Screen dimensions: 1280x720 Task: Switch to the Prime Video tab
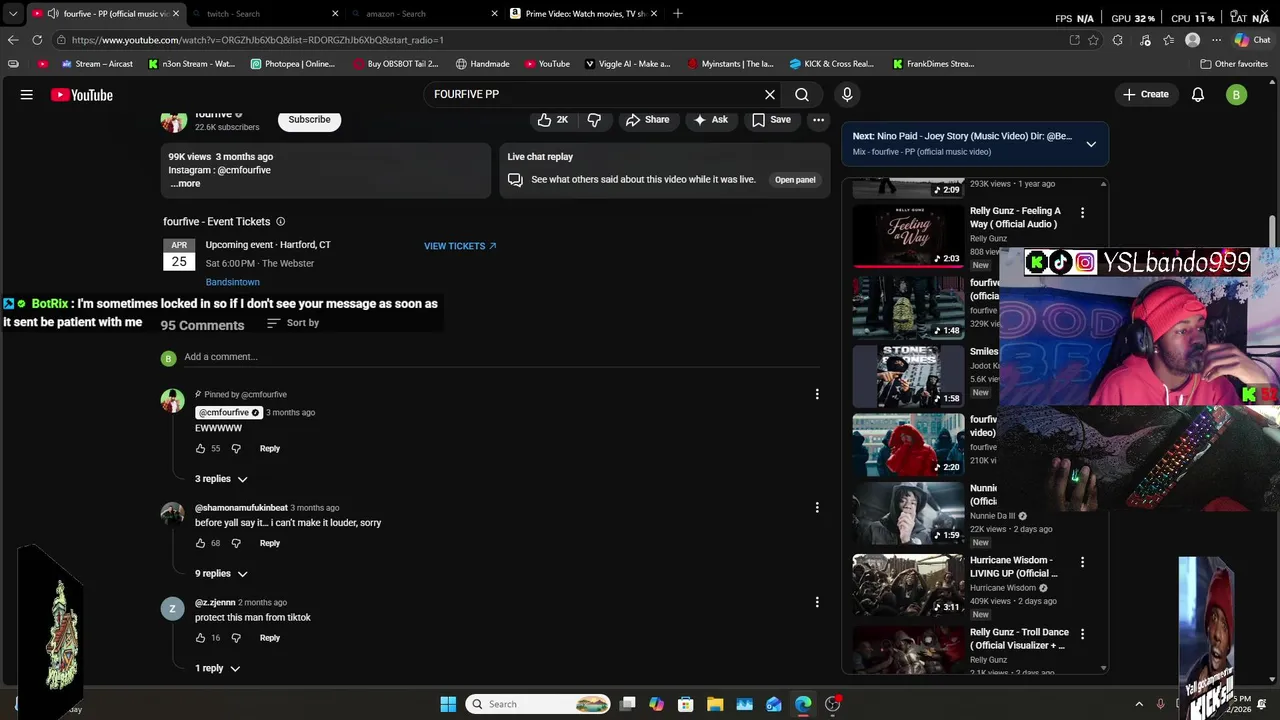(x=583, y=14)
